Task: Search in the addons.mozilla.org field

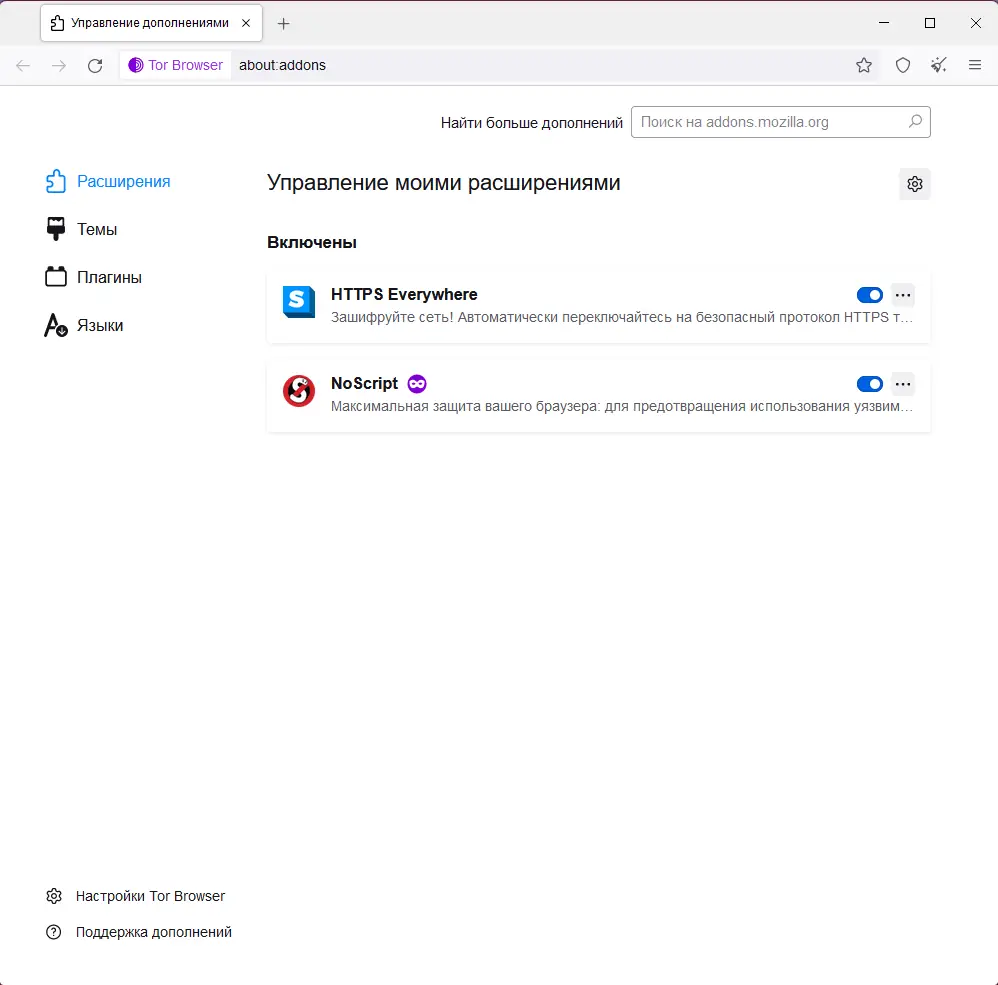Action: click(x=780, y=122)
